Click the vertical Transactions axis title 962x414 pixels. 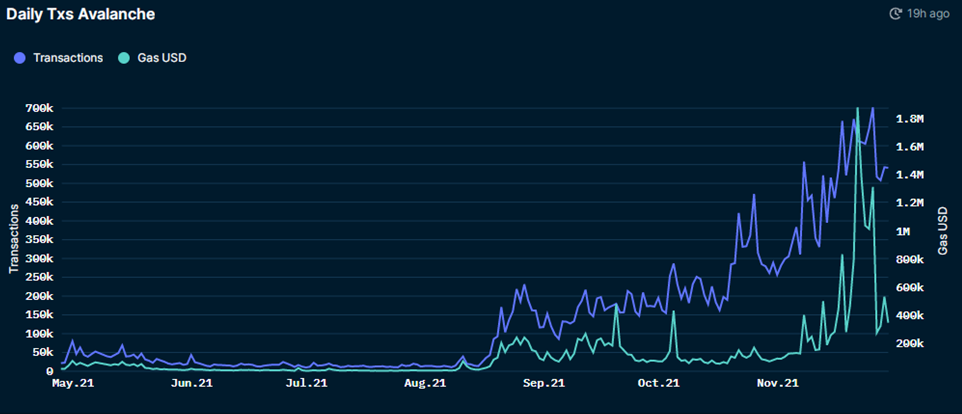[12, 239]
